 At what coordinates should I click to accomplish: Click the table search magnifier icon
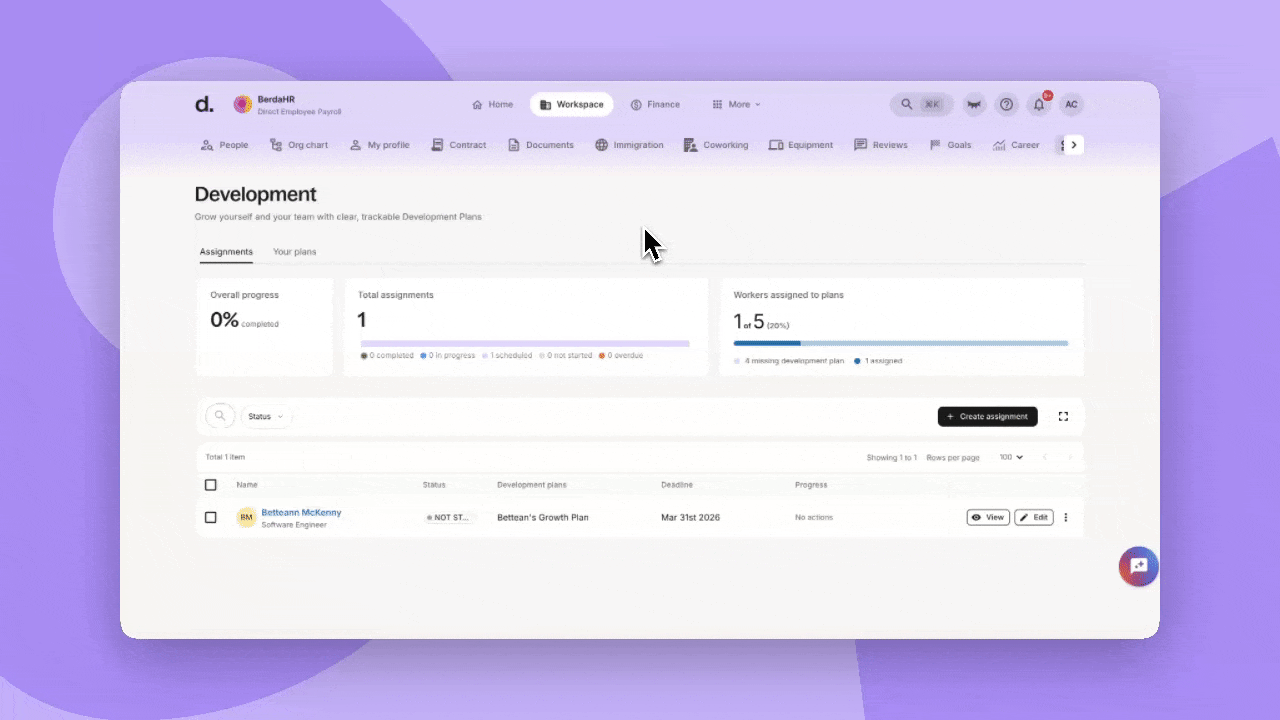tap(220, 416)
